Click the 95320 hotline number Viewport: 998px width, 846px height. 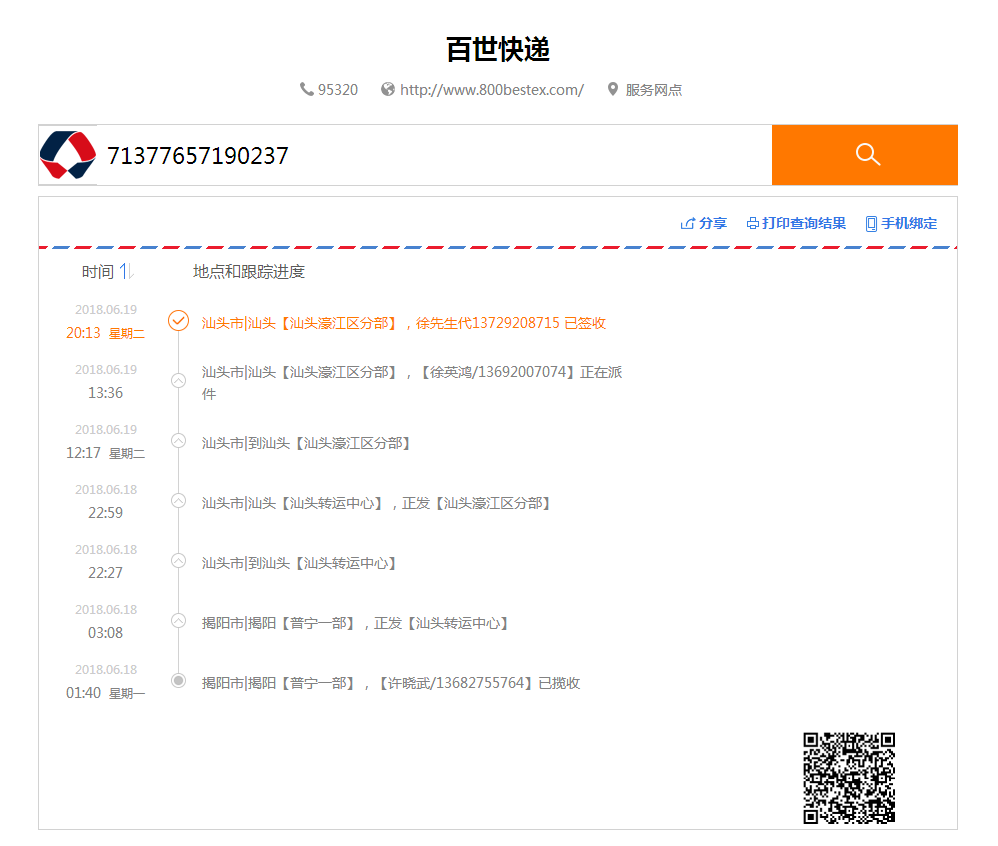point(338,90)
